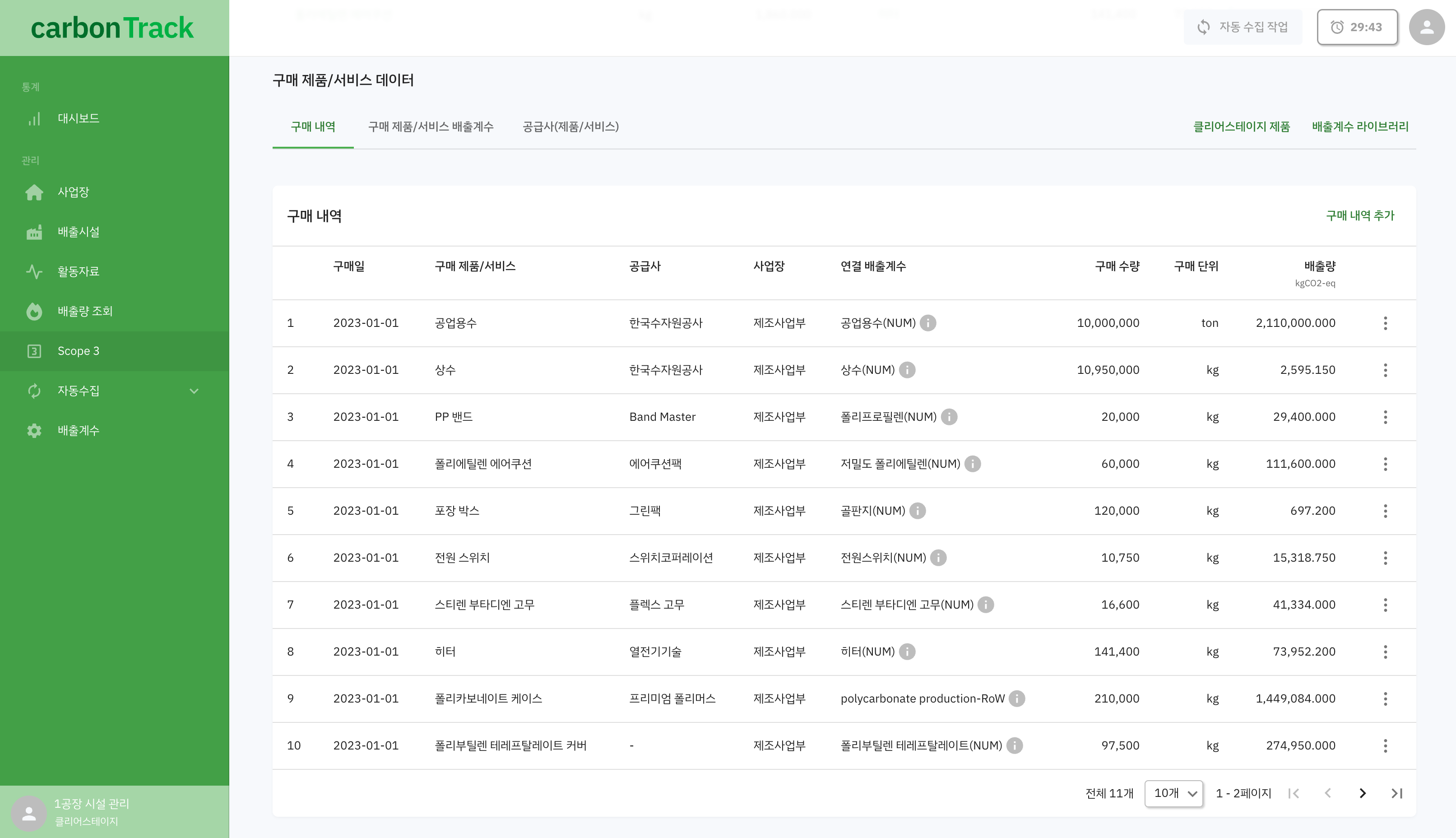Click the Scope 3 numbered box icon
The width and height of the screenshot is (1456, 838).
pos(34,351)
